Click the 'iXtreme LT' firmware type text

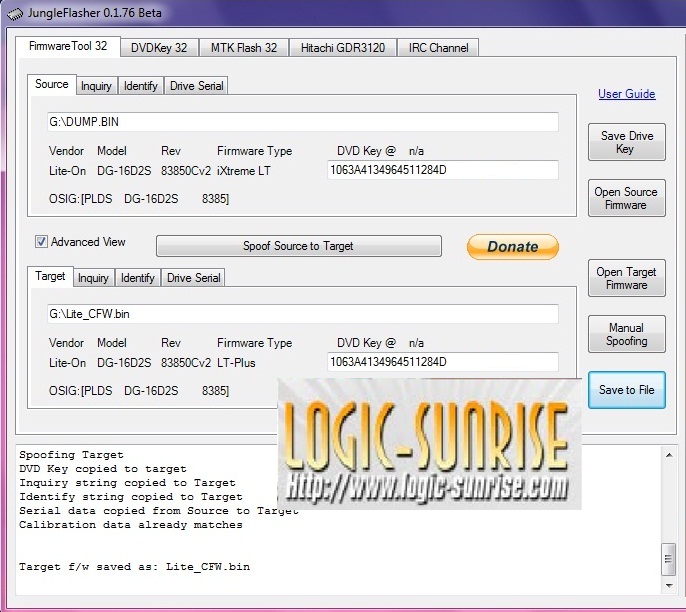(x=244, y=171)
